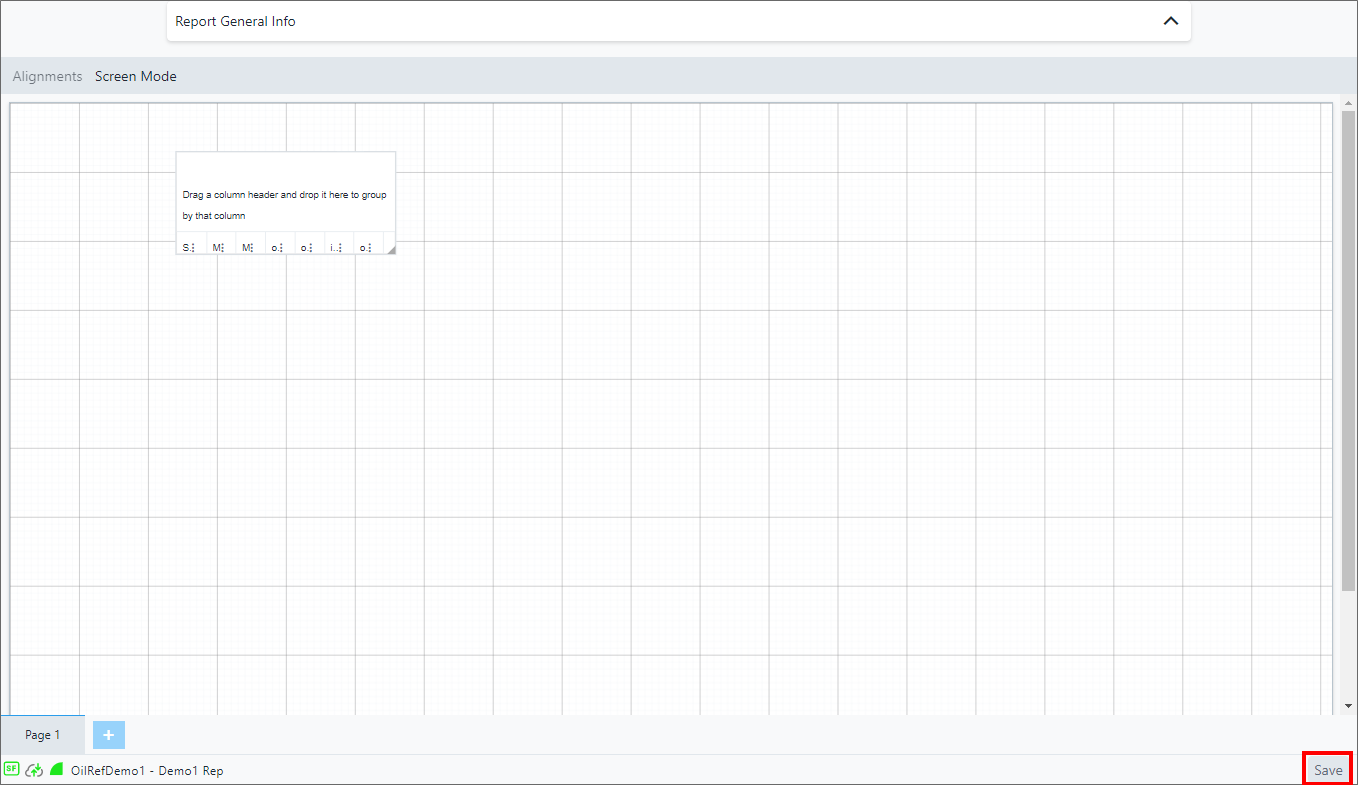Open column menu of the i.. column
This screenshot has width=1358, height=785.
[x=340, y=247]
